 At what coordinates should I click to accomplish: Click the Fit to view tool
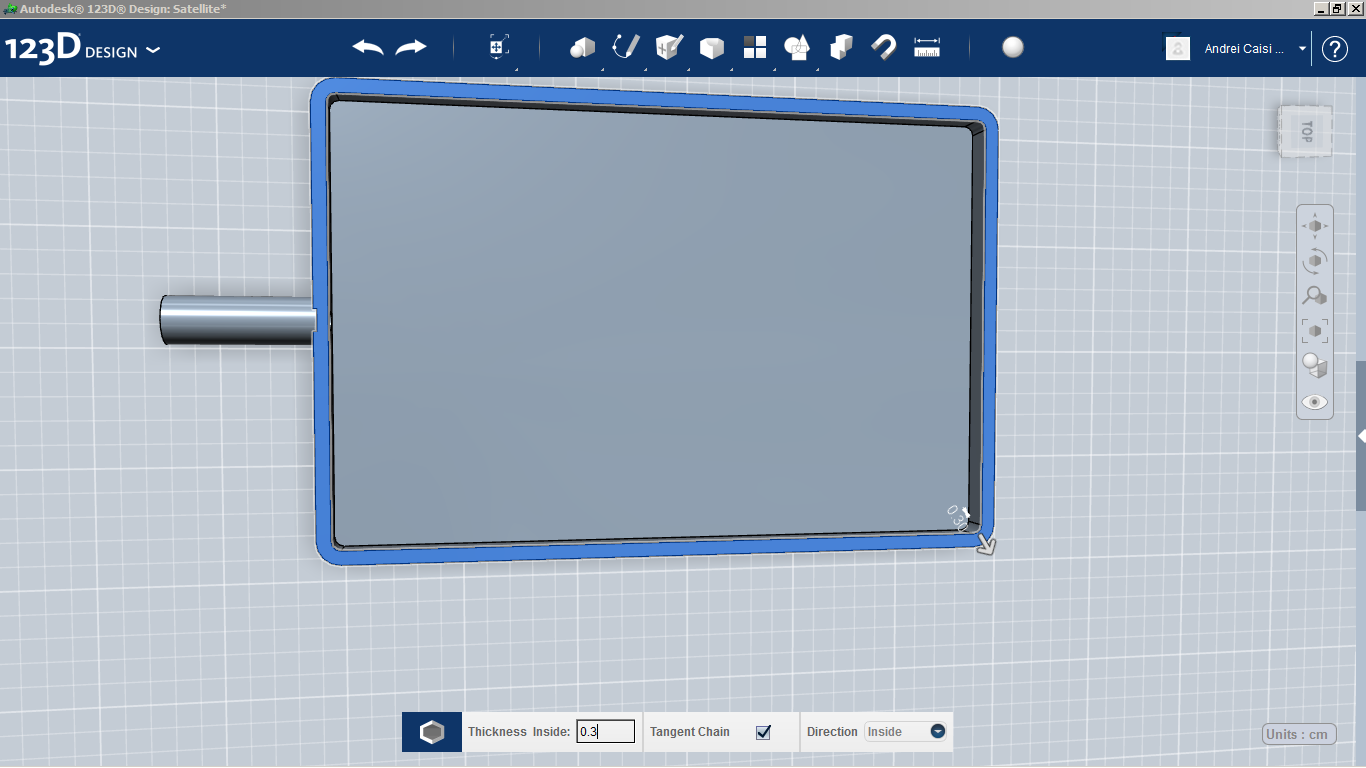[x=1315, y=331]
